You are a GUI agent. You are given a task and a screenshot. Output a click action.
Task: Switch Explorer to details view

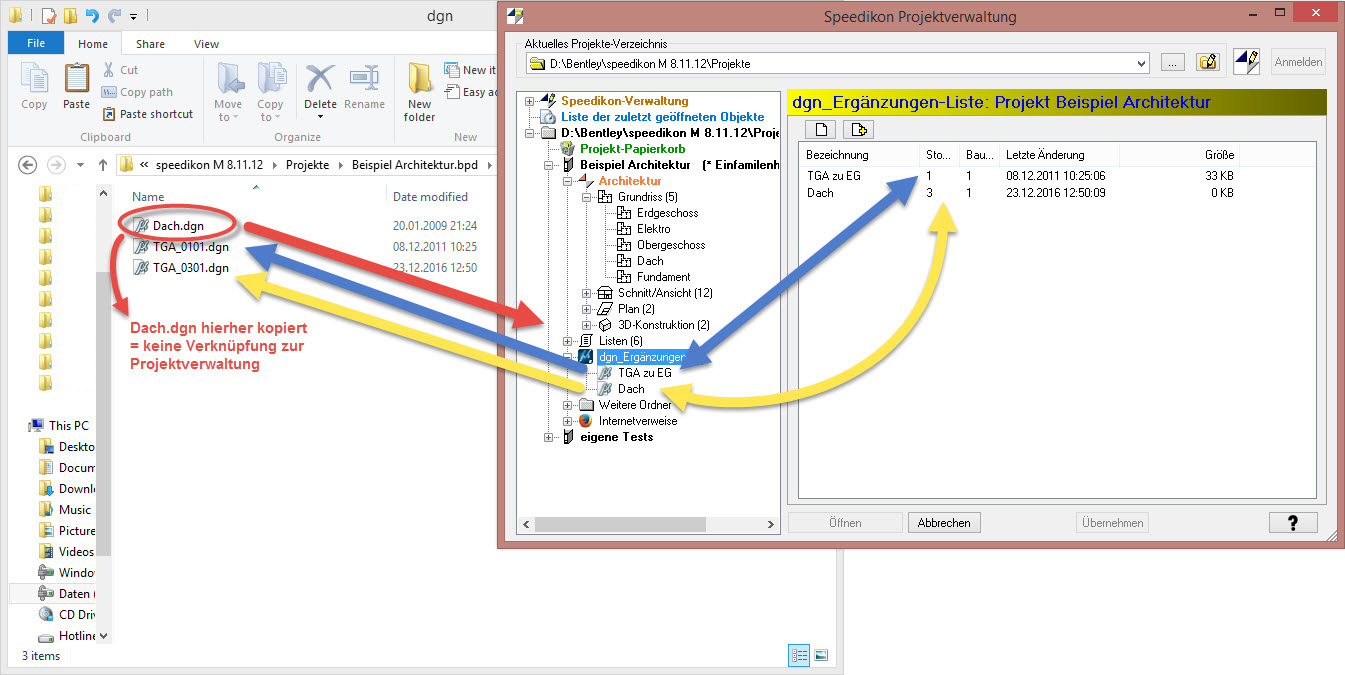point(800,655)
